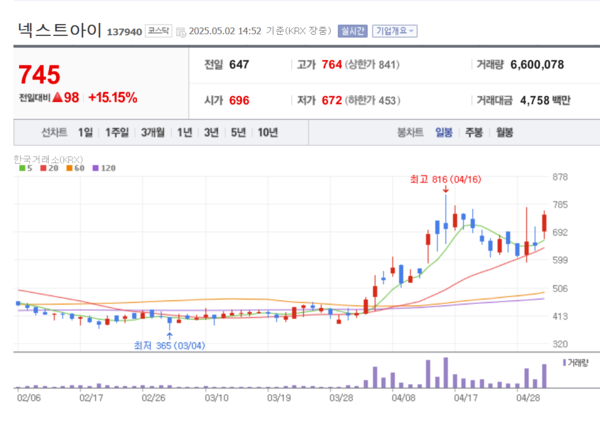This screenshot has width=600, height=430.
Task: Select the 3년 line chart period
Action: coord(211,132)
